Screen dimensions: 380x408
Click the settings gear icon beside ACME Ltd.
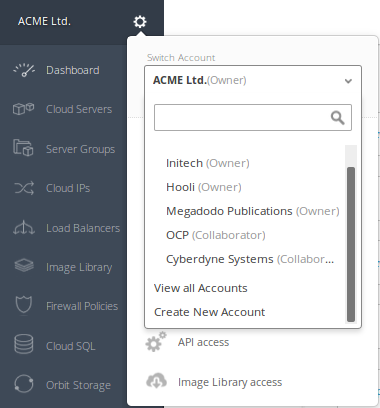[x=140, y=22]
